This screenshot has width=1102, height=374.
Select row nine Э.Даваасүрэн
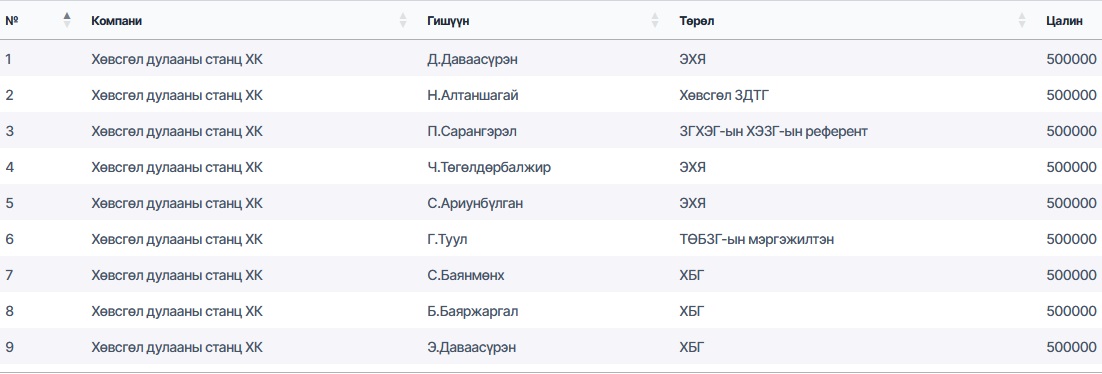(551, 347)
